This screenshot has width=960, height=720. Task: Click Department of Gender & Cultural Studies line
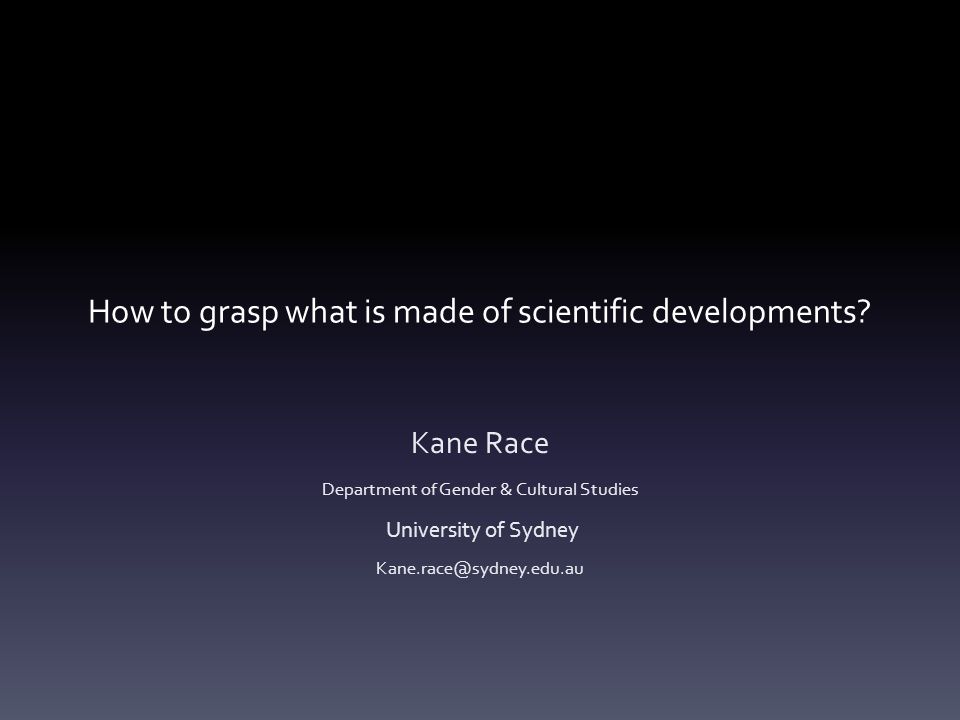point(480,489)
